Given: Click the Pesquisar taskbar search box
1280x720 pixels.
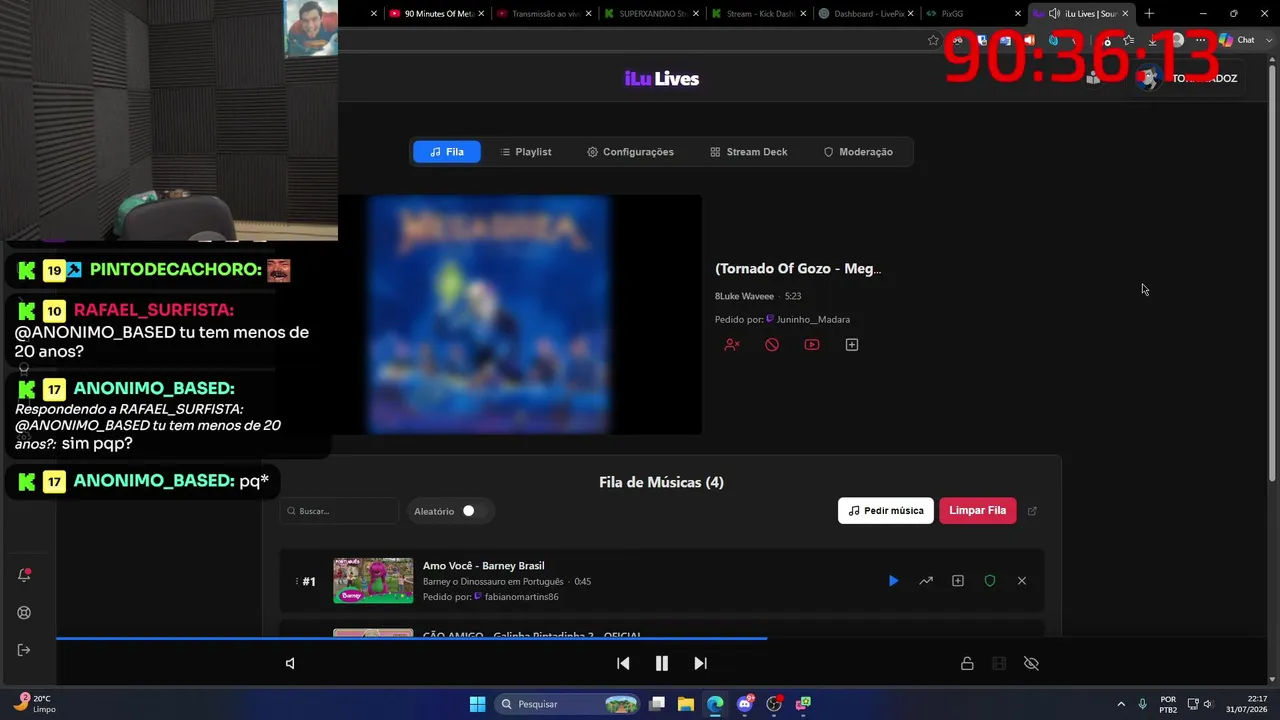Looking at the screenshot, I should (x=567, y=704).
